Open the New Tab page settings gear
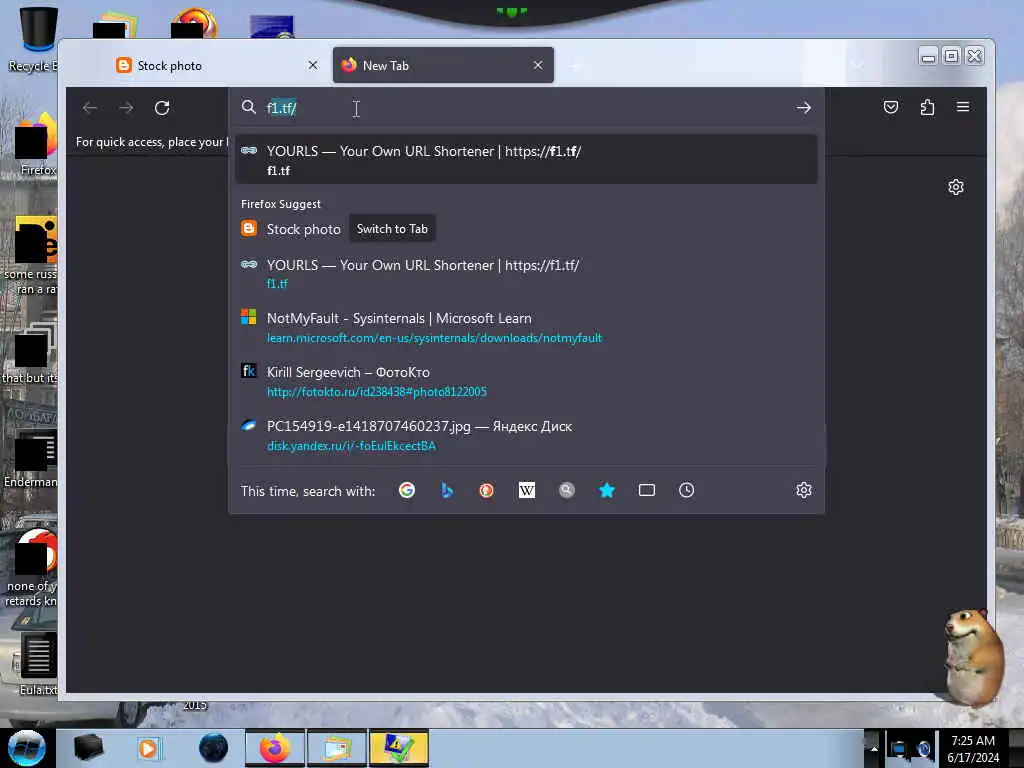1024x768 pixels. [x=955, y=187]
